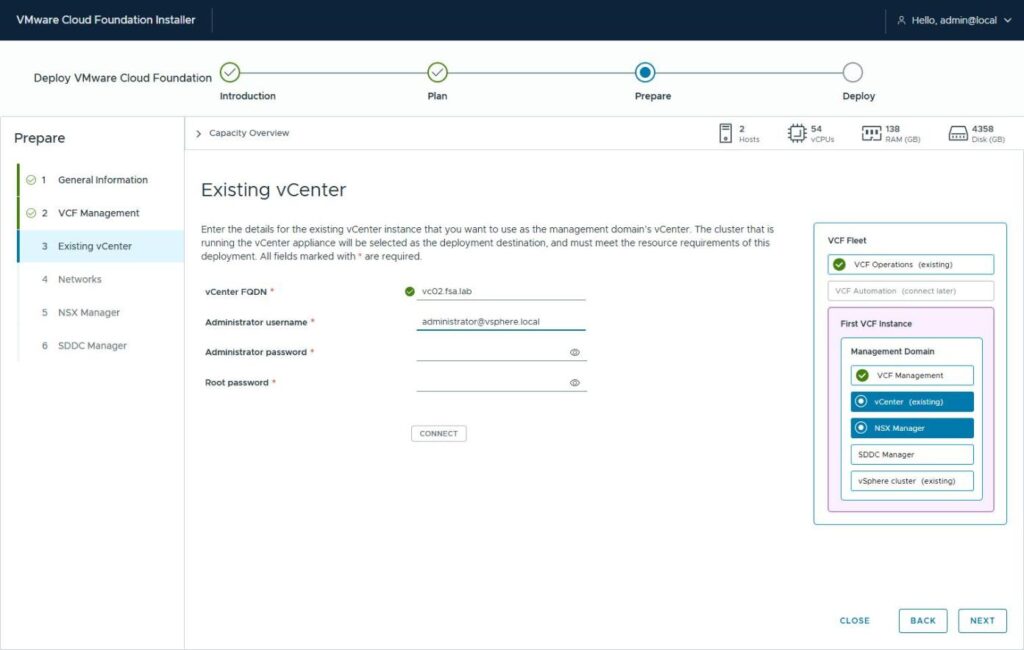Open the admin@local user dropdown chevron
This screenshot has height=650, width=1024.
[1008, 20]
